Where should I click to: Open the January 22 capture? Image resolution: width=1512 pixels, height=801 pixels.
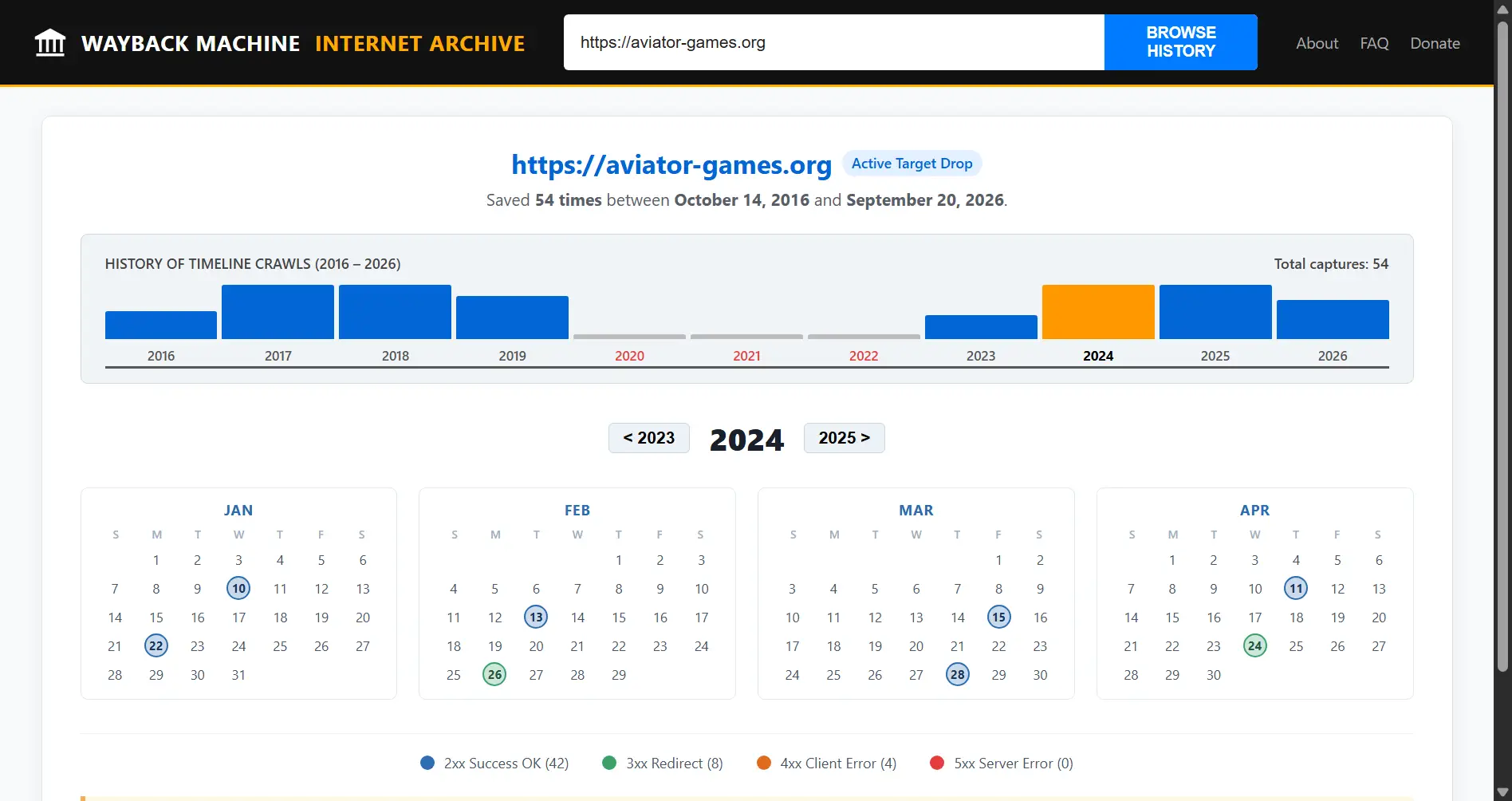[x=156, y=646]
